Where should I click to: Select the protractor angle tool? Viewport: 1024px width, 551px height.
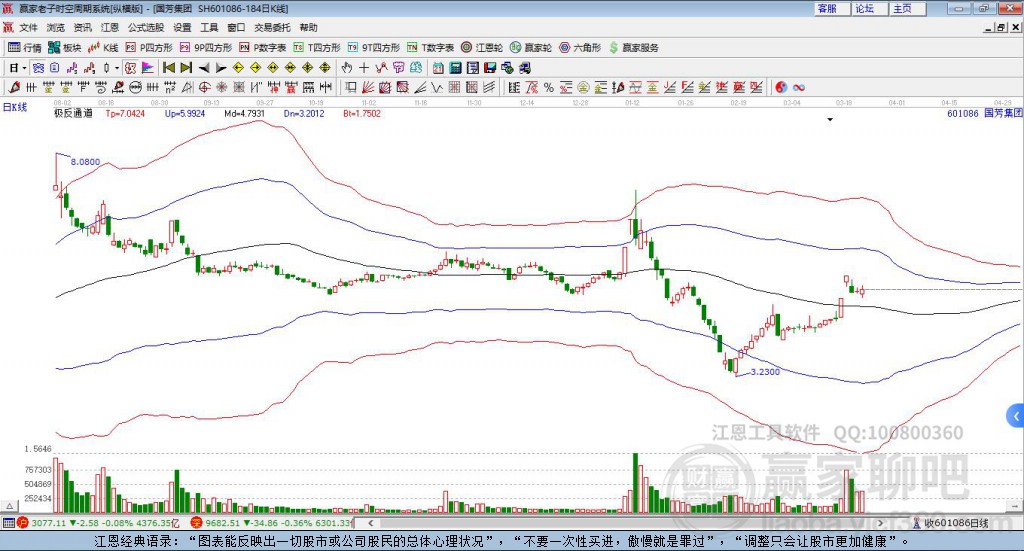(187, 87)
